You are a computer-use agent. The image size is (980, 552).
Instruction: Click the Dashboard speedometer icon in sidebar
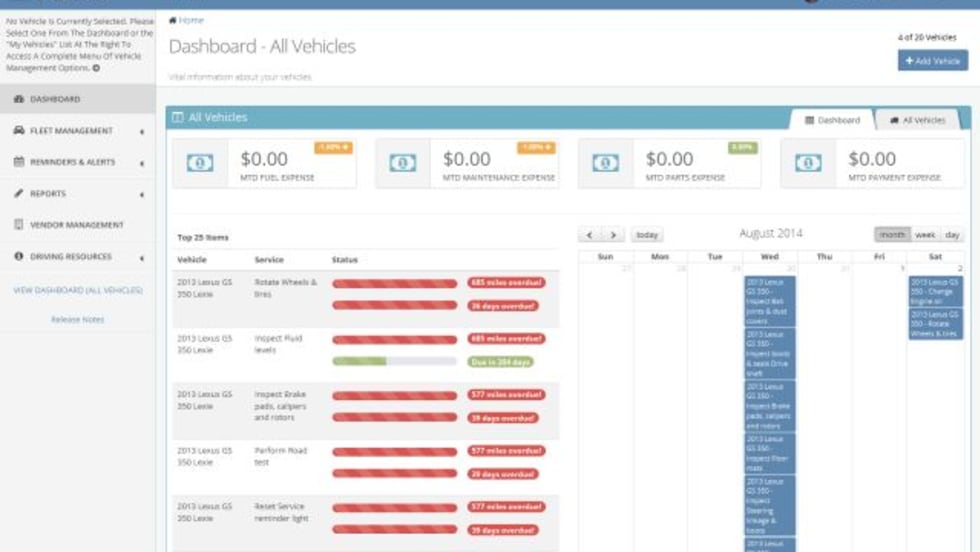(19, 100)
